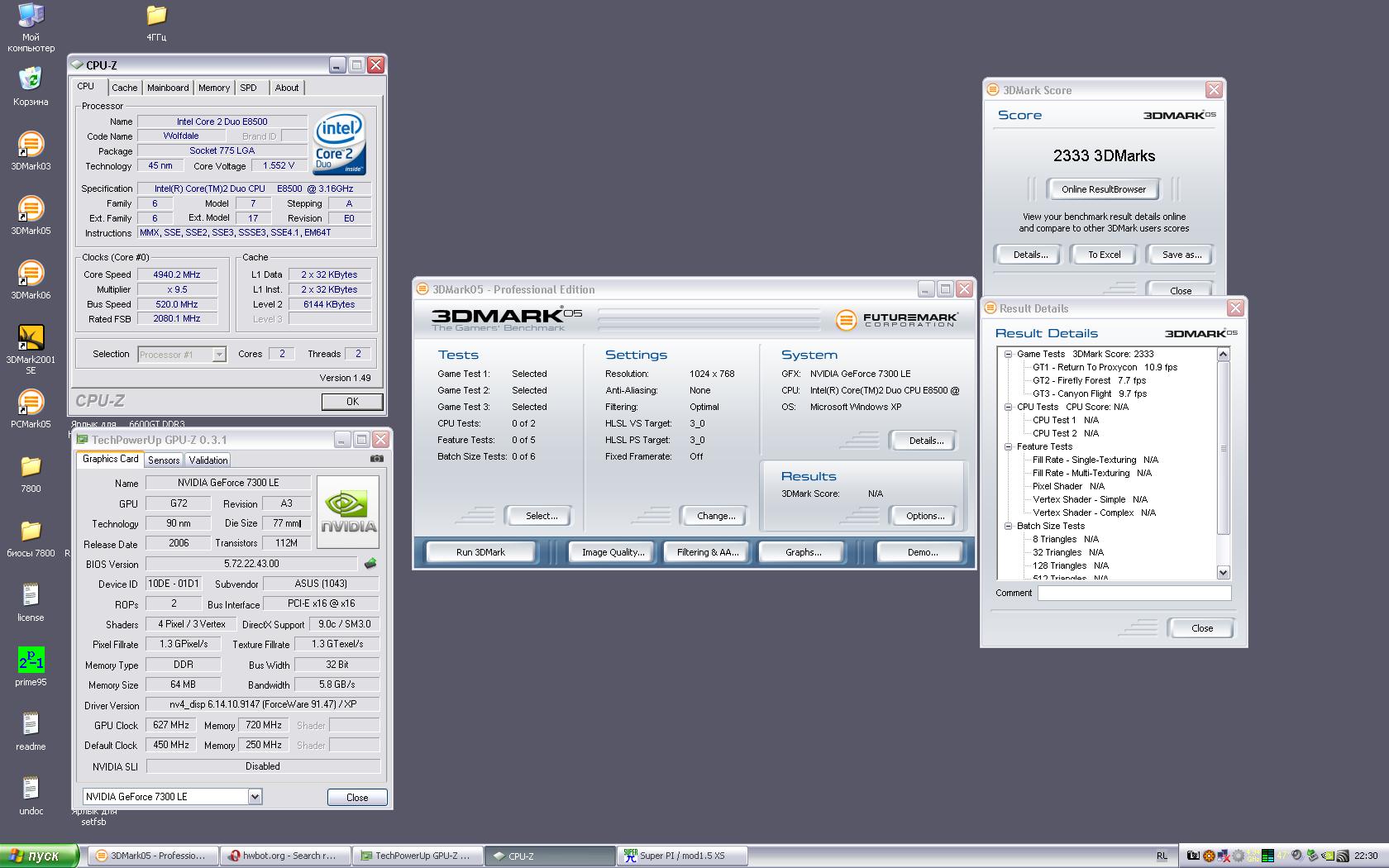This screenshot has height=868, width=1389.
Task: Switch to the Memory tab in CPU-Z
Action: (x=214, y=88)
